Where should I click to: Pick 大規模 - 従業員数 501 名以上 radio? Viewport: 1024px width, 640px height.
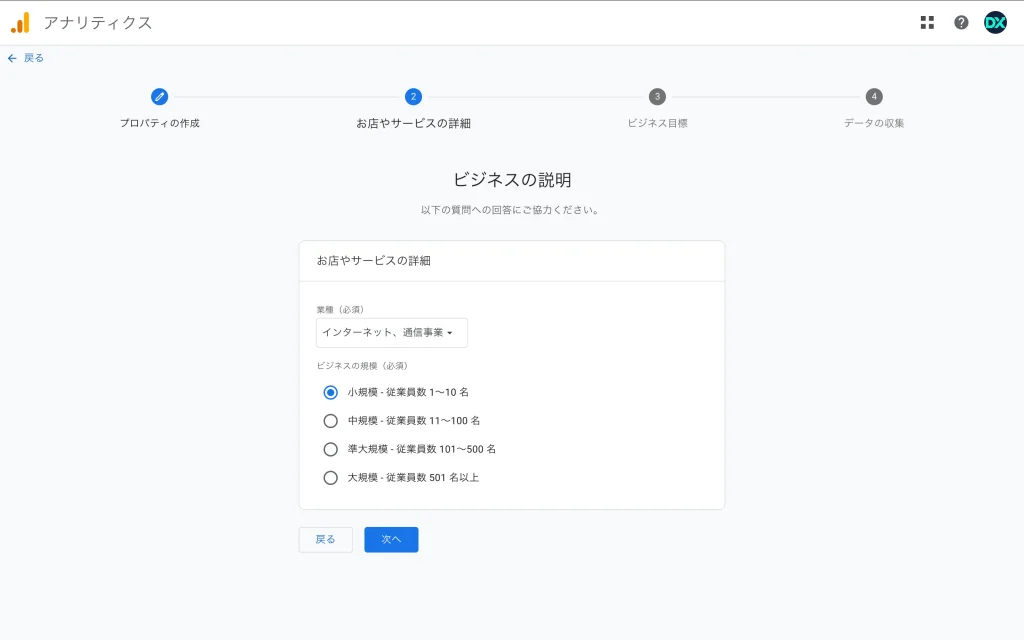[331, 478]
